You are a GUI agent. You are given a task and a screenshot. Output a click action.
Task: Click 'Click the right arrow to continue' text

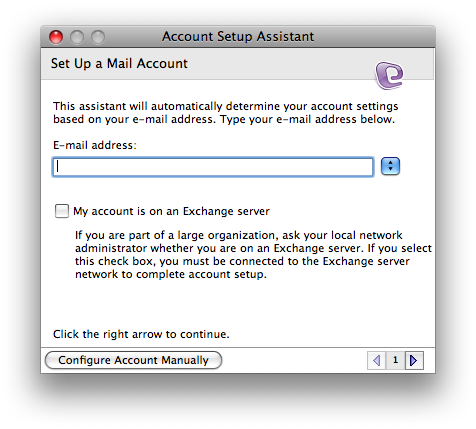tap(141, 334)
